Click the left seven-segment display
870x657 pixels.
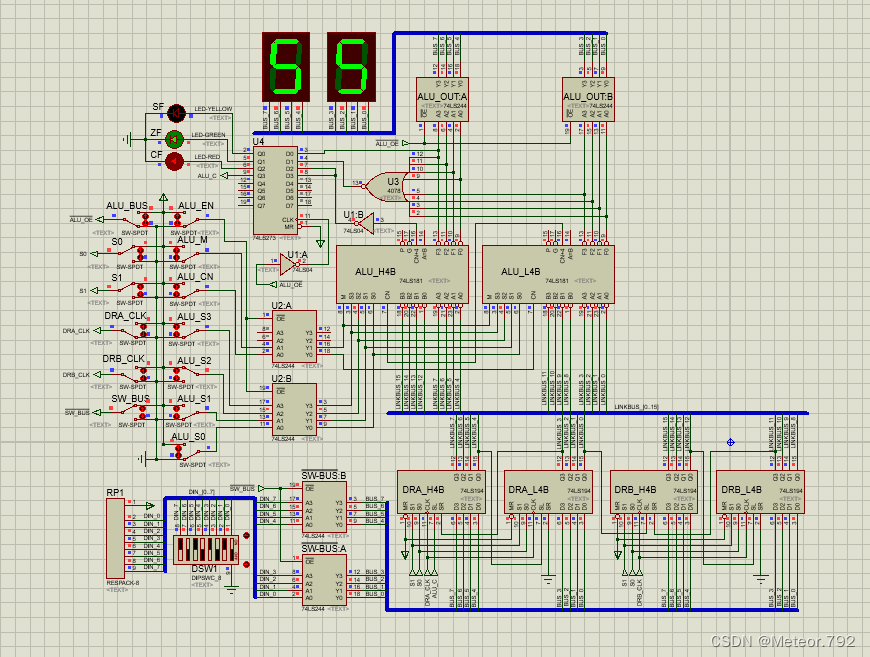(x=286, y=67)
